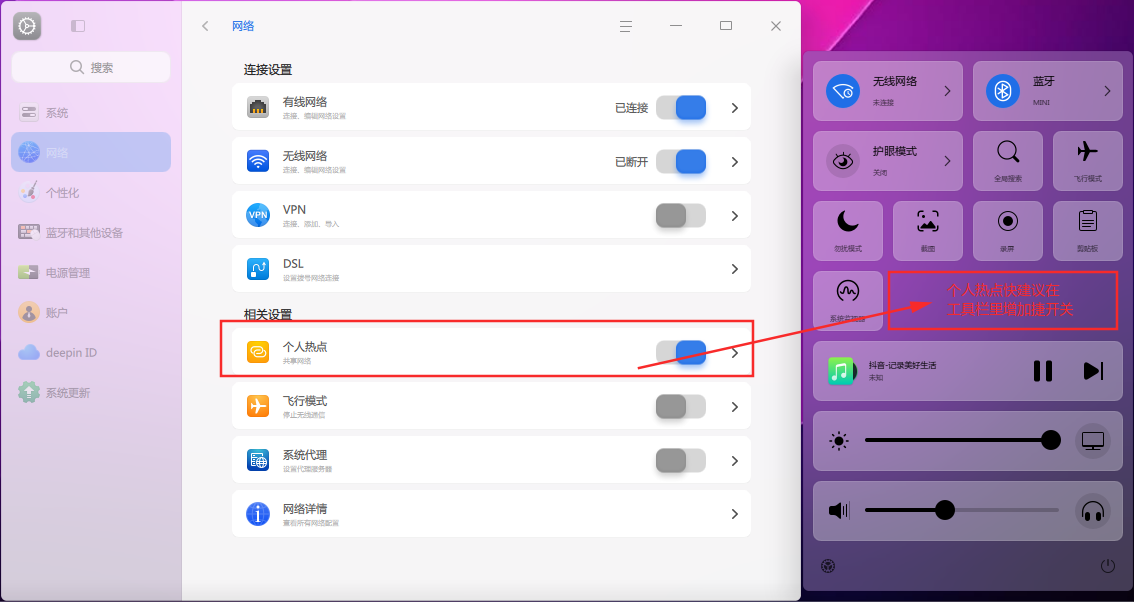Expand 蓝牙 tile chevron in quick panel

1107,91
